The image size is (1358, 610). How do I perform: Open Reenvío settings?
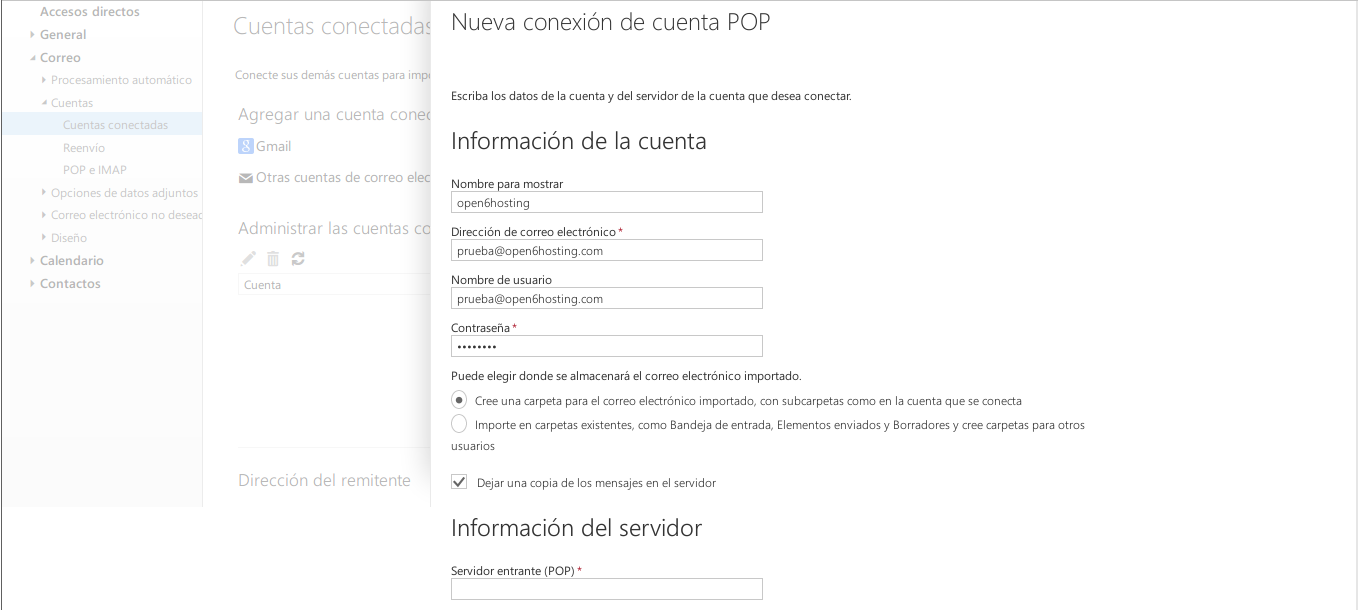(84, 148)
